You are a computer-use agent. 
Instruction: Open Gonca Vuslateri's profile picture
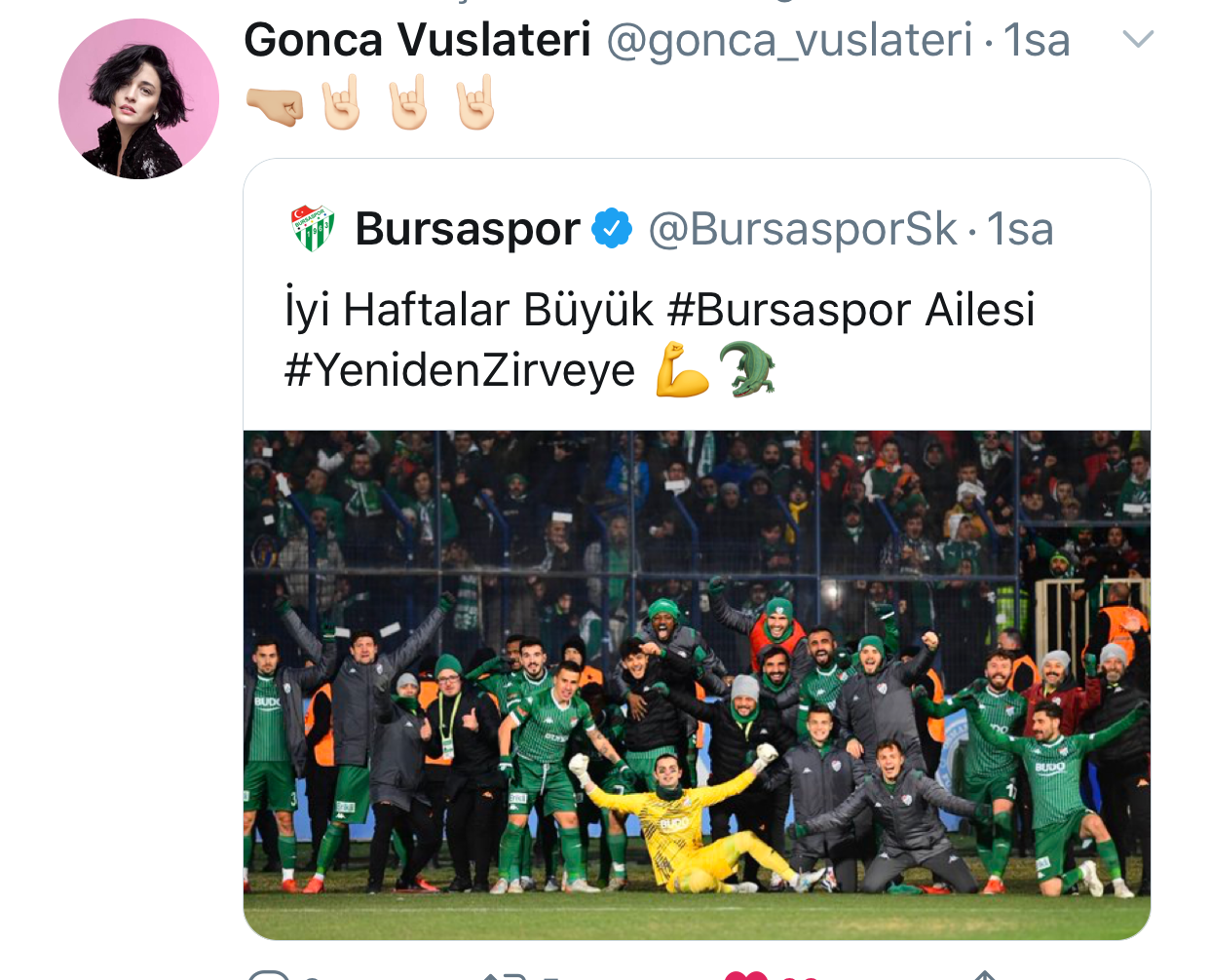138,98
